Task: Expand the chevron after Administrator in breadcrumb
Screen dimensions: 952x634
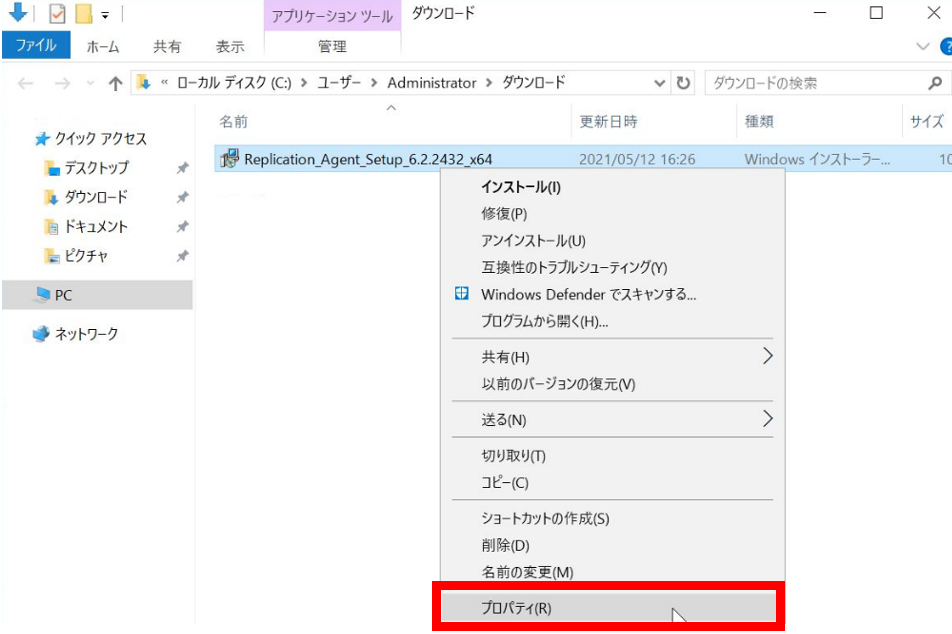Action: 489,83
